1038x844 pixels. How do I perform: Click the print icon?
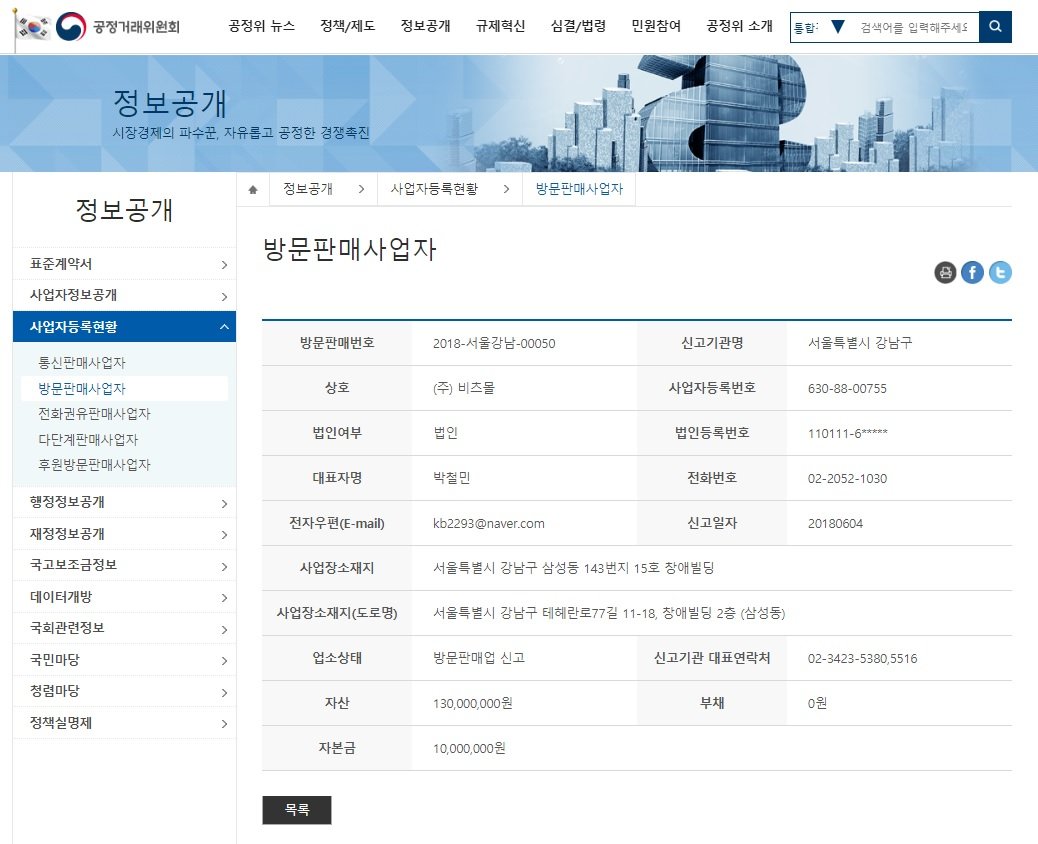tap(945, 272)
